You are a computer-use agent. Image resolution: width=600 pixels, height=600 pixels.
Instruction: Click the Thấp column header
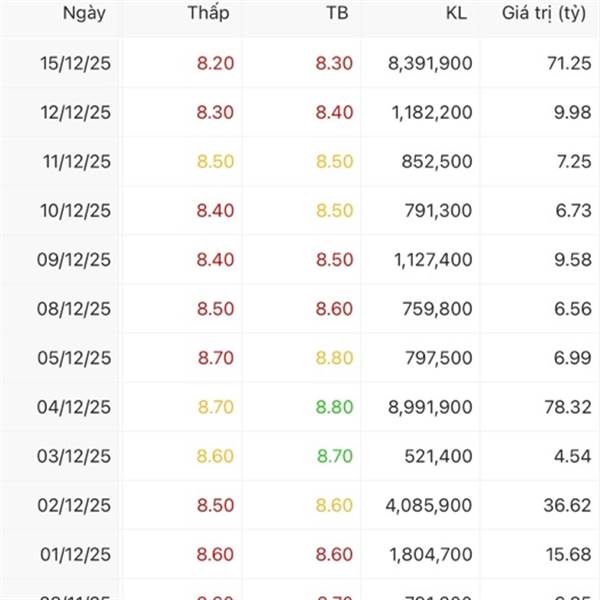(x=207, y=13)
